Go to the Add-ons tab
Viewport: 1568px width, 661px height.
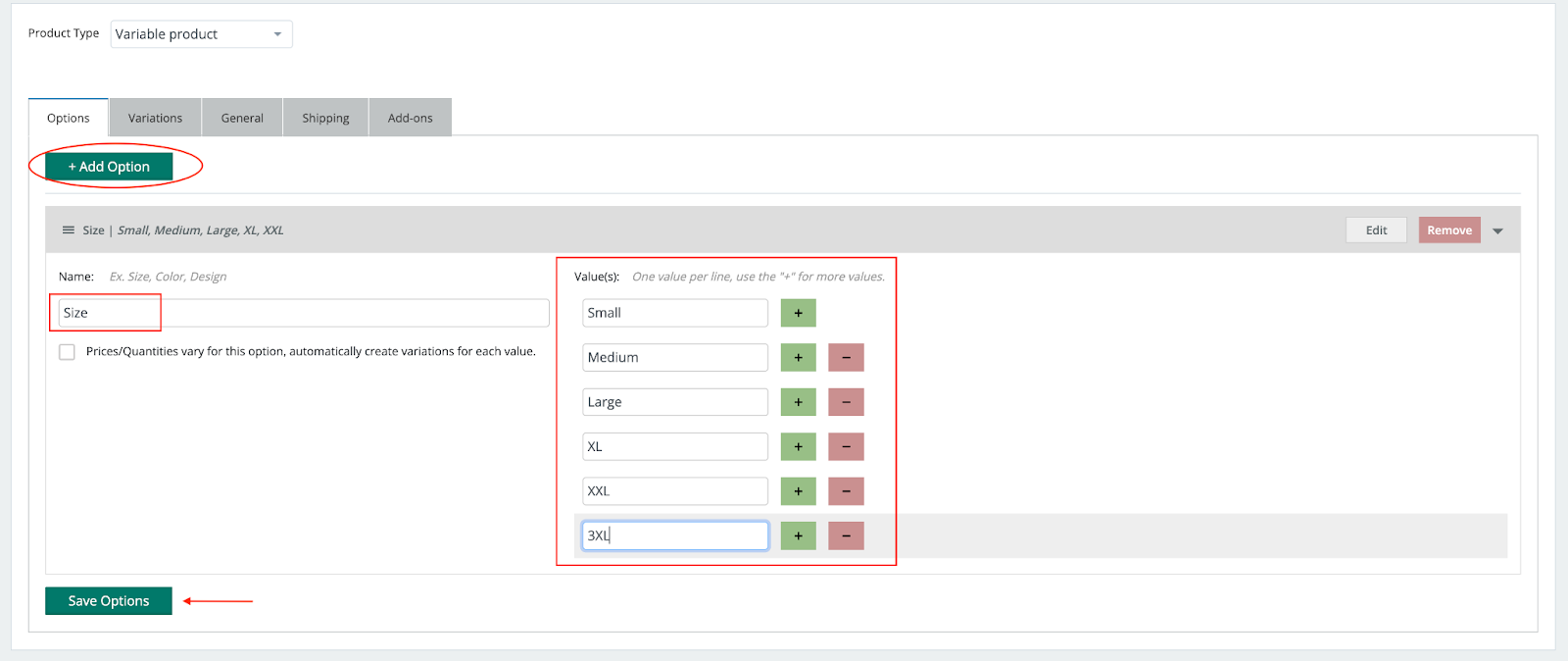pos(410,118)
